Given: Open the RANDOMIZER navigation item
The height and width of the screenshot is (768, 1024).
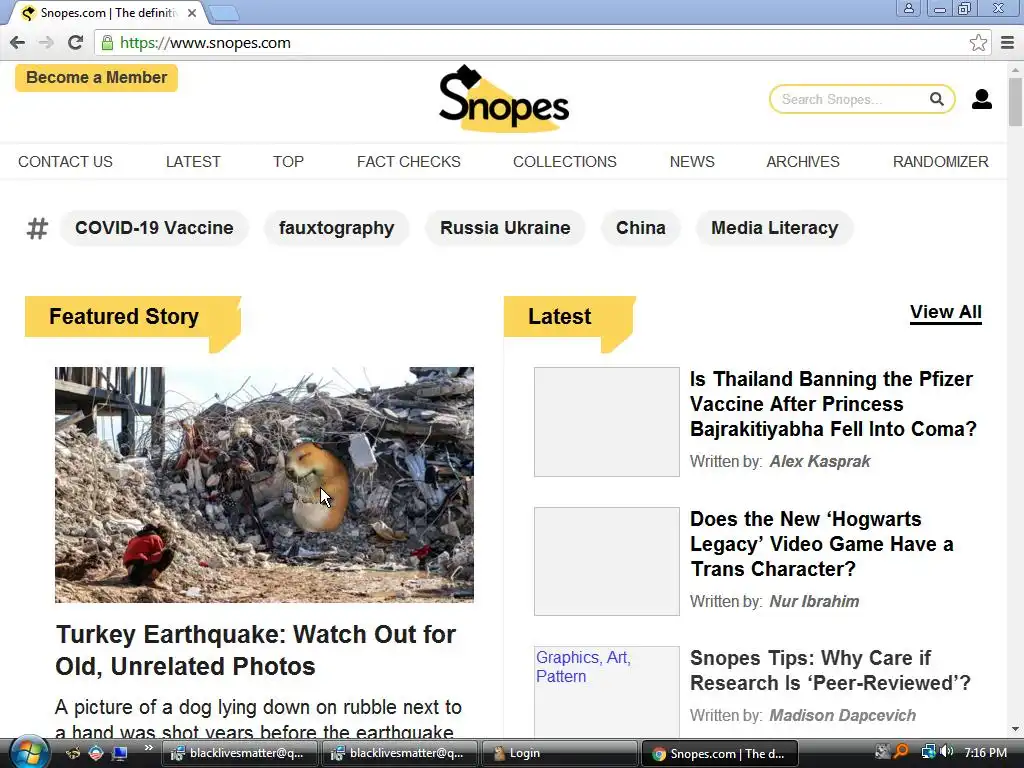Looking at the screenshot, I should click(941, 162).
